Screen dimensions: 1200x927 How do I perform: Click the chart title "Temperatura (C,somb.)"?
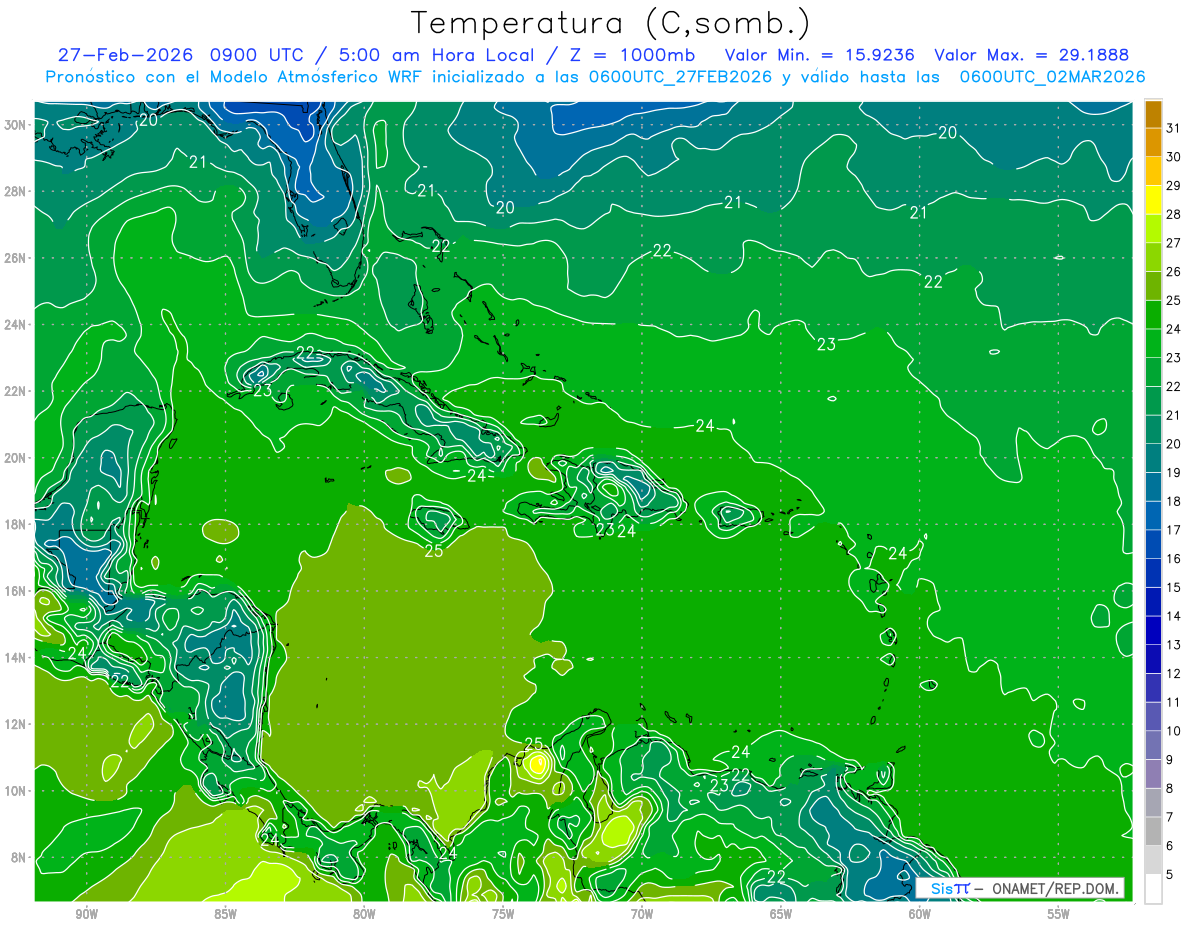tap(610, 23)
